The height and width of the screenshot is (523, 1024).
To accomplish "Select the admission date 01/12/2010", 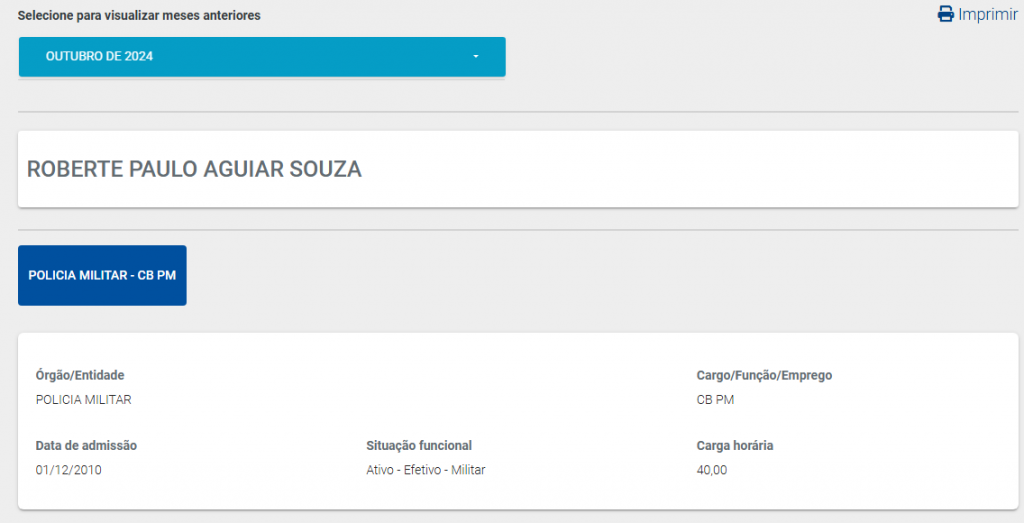I will pyautogui.click(x=68, y=470).
